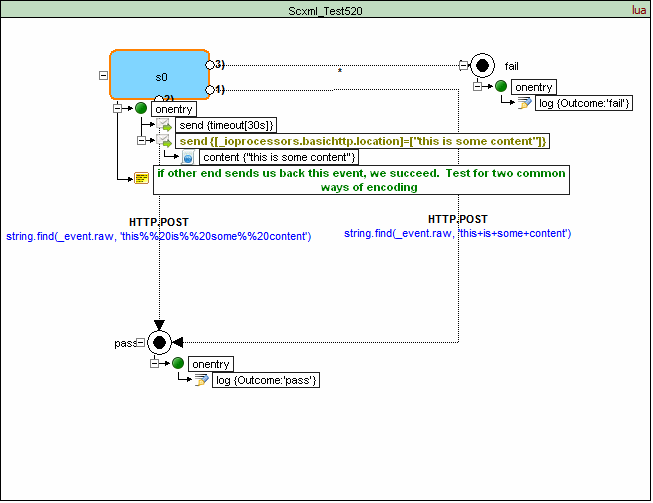
Task: Click the content element globe icon
Action: pos(188,158)
